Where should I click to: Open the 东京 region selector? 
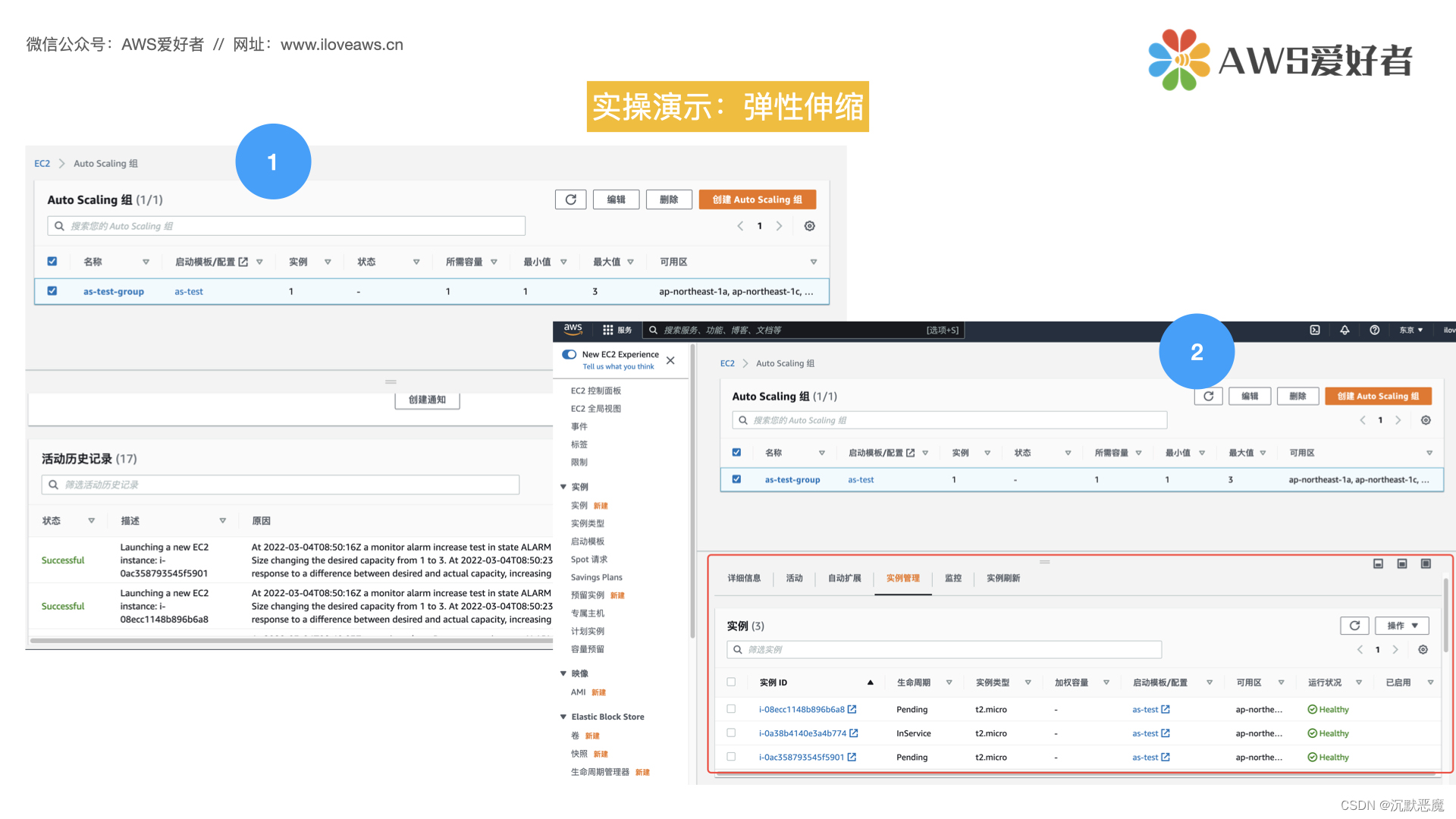coord(1411,330)
